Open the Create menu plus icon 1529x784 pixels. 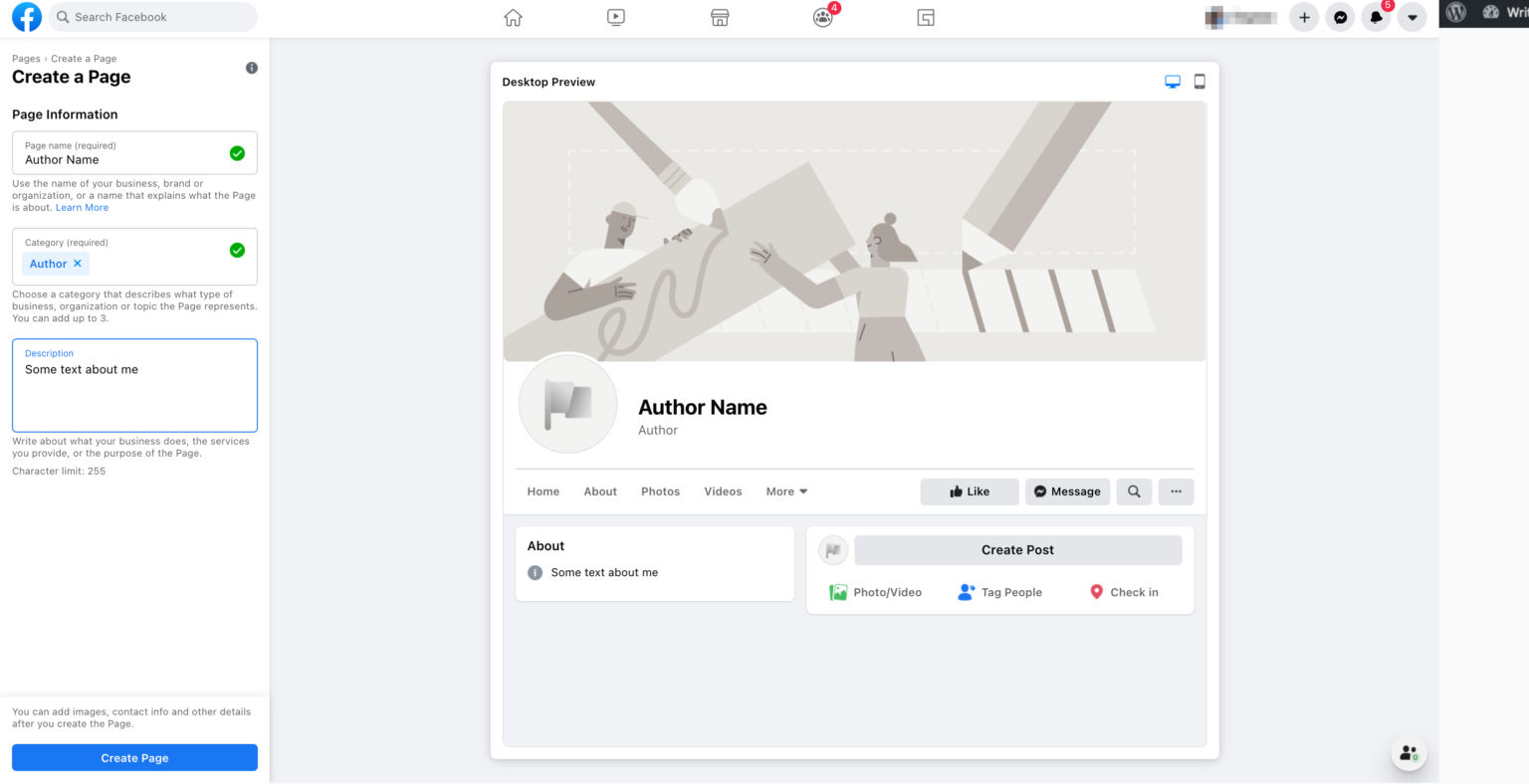1304,17
